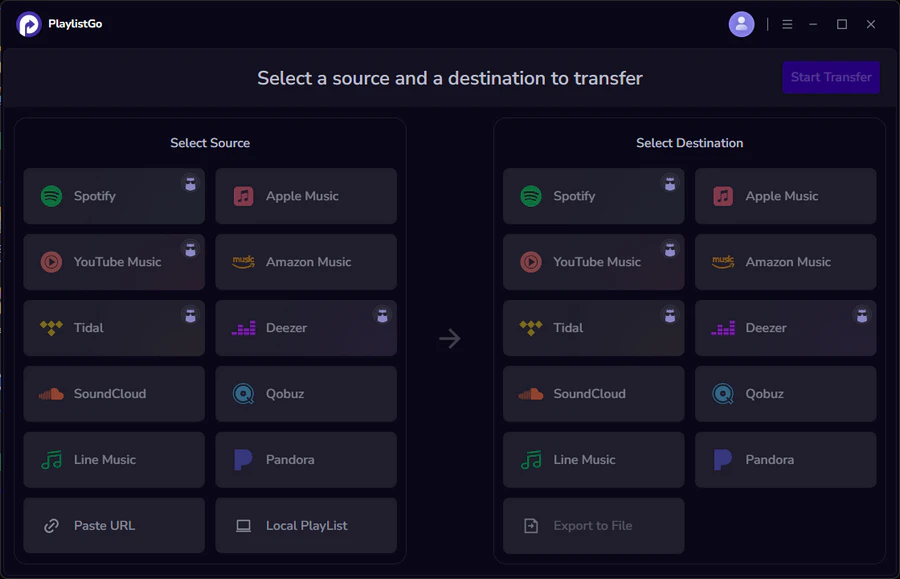The height and width of the screenshot is (579, 900).
Task: Click account badge on destination Spotify card
Action: (670, 184)
